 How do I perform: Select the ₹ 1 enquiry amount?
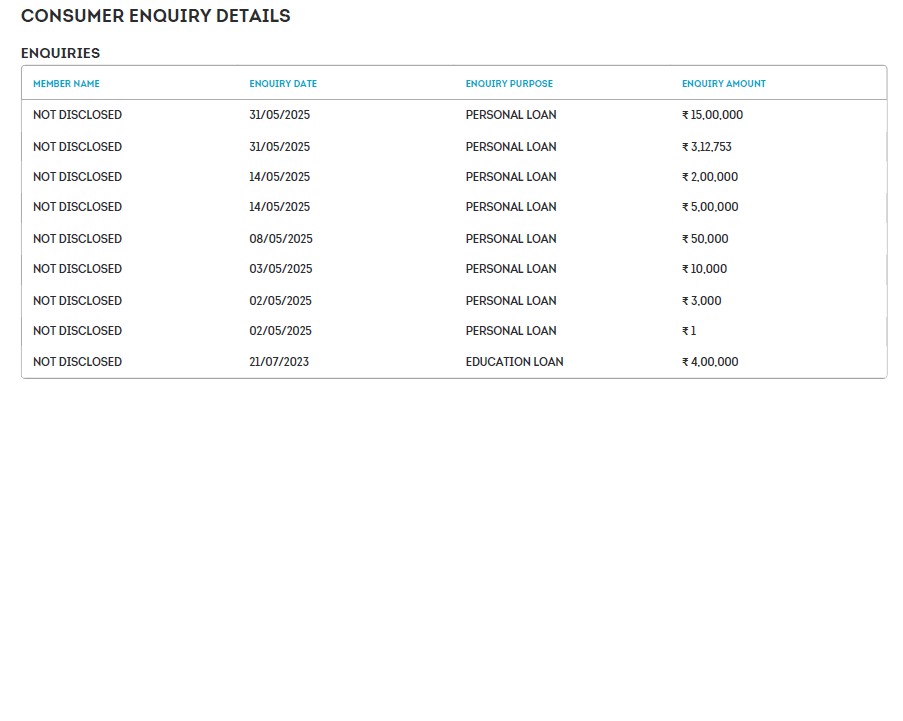point(689,331)
